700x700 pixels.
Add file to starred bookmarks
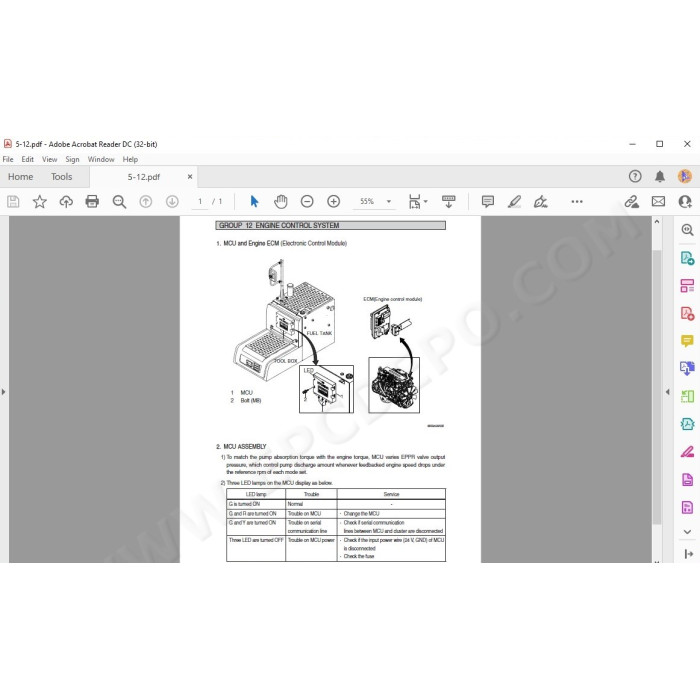pos(40,202)
